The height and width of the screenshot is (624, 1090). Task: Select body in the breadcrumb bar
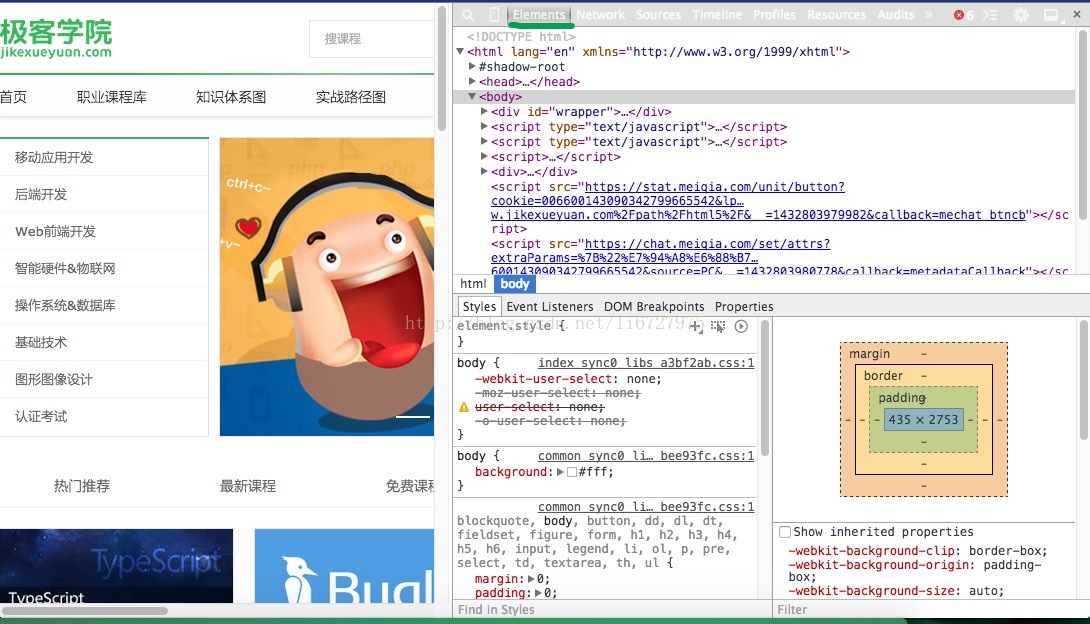514,284
